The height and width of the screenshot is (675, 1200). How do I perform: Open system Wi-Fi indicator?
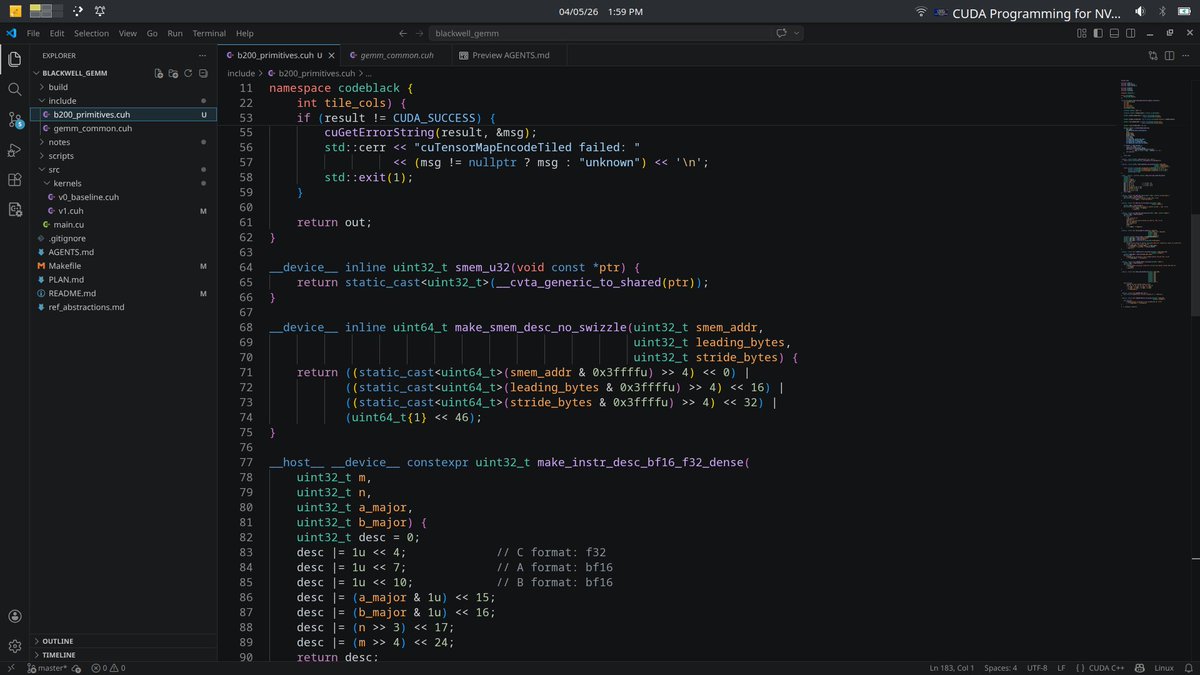[x=921, y=12]
